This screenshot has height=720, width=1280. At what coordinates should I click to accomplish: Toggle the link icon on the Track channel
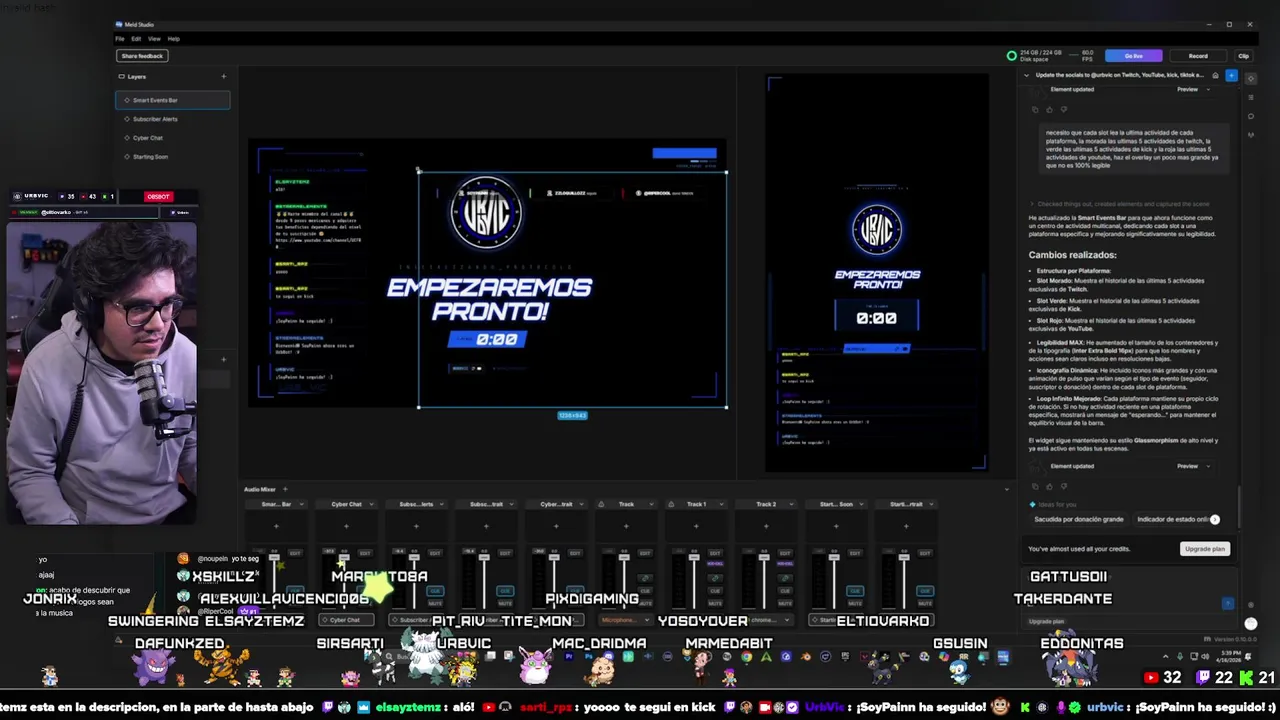pos(645,578)
